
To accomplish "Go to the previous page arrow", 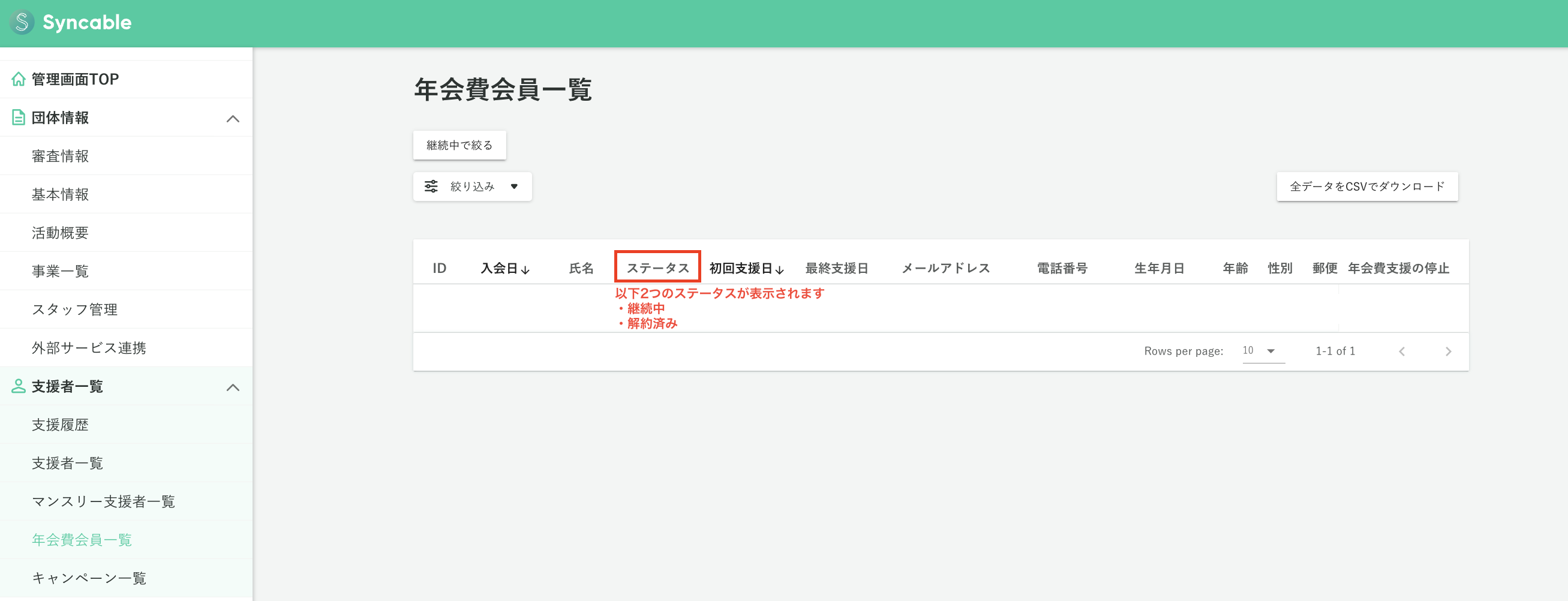I will (x=1402, y=351).
